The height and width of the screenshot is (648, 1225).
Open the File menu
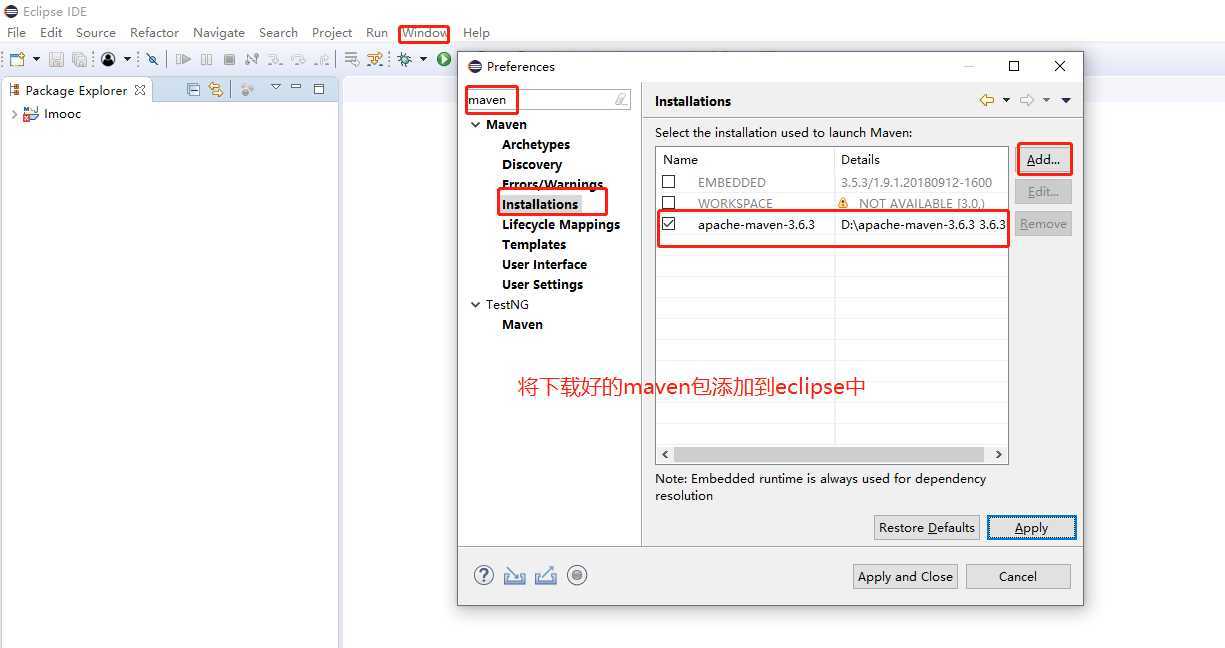click(16, 33)
